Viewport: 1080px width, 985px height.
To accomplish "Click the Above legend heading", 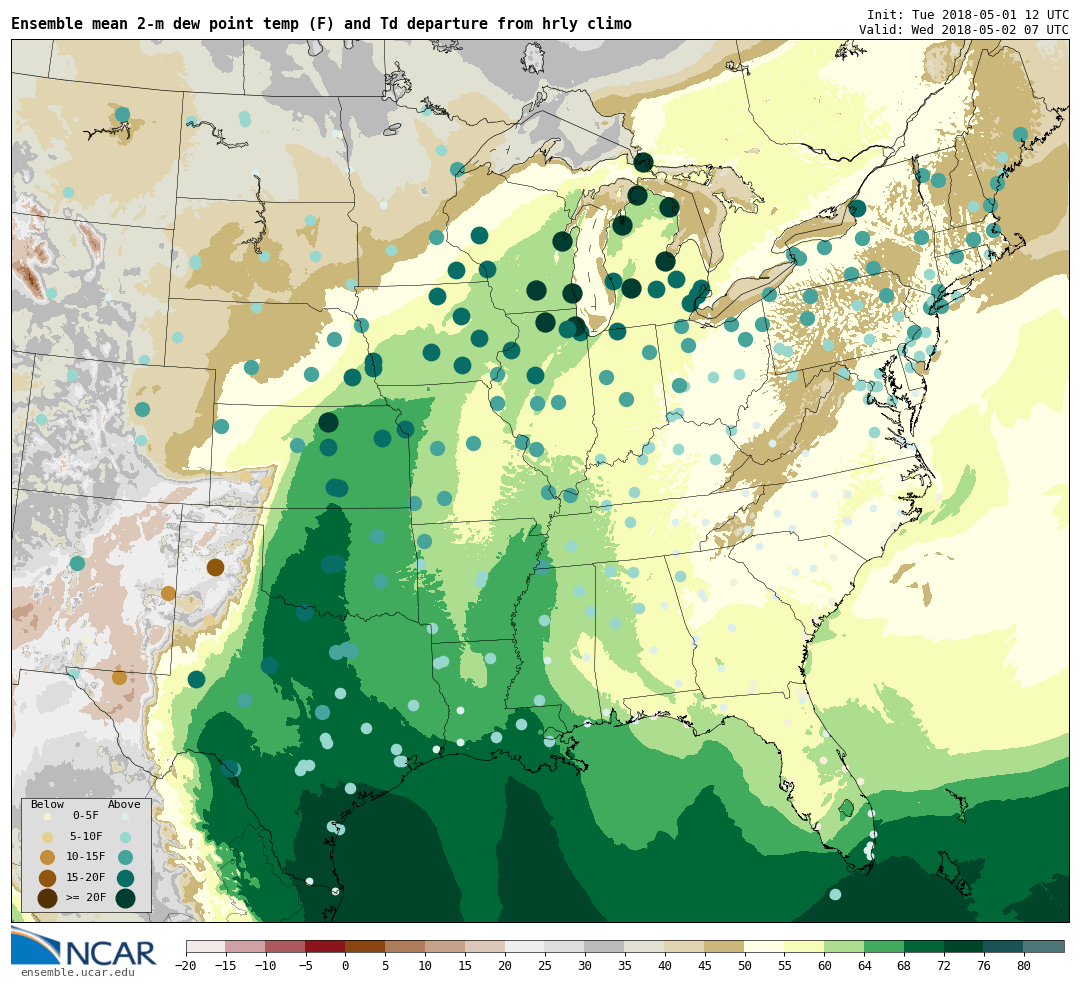I will pyautogui.click(x=124, y=805).
